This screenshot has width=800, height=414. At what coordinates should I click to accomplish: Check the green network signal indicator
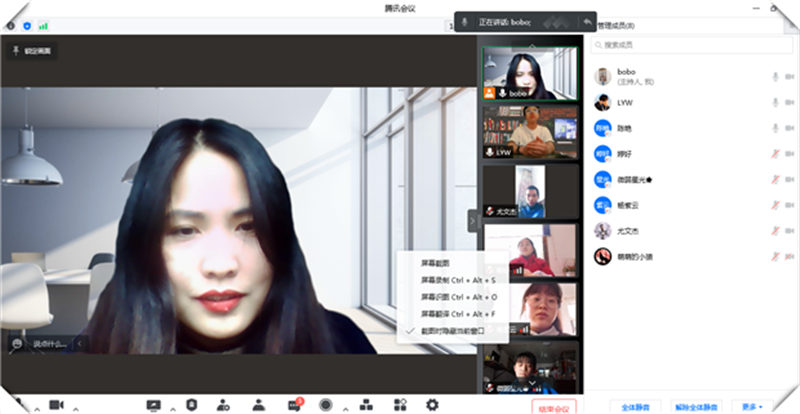(43, 25)
